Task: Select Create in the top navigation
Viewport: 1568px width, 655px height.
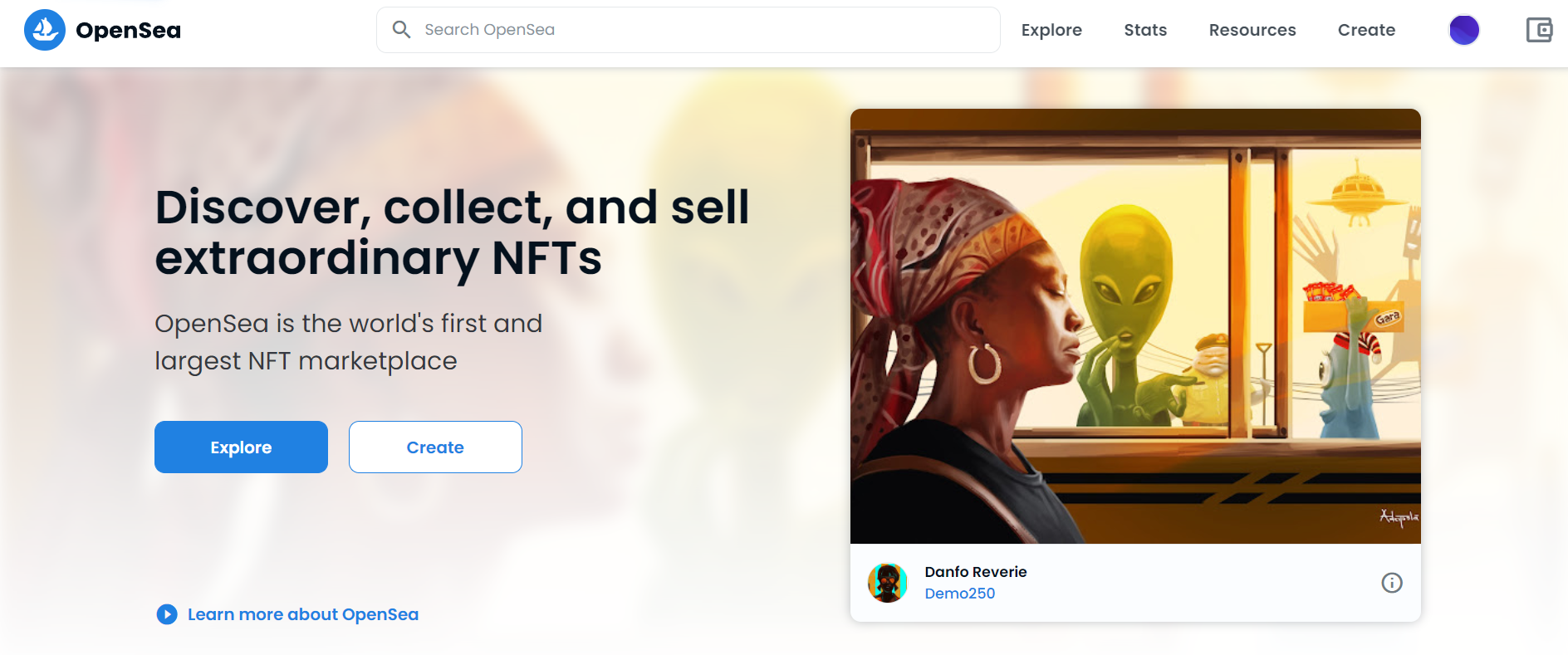Action: (x=1366, y=30)
